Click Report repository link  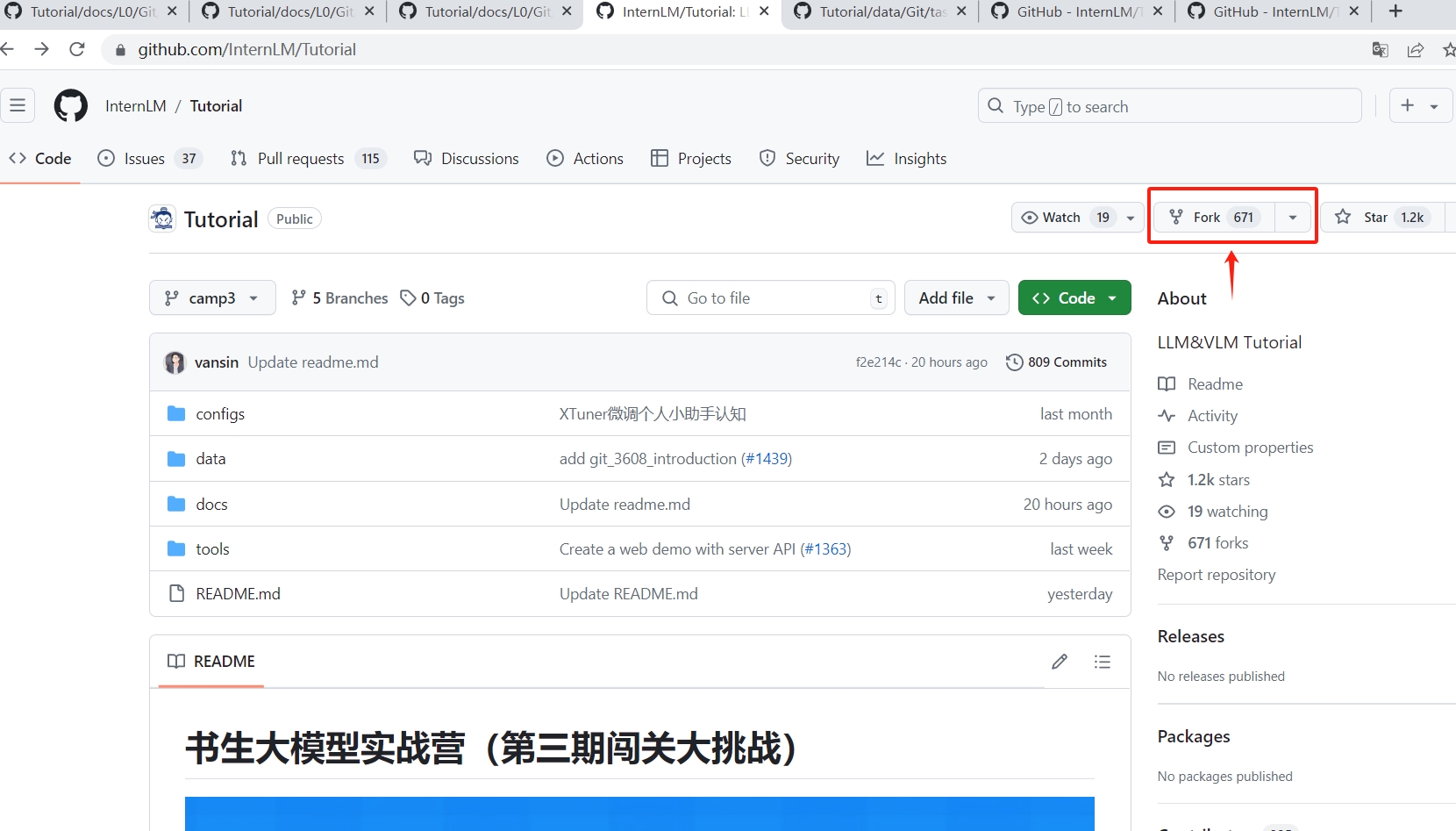click(1217, 575)
